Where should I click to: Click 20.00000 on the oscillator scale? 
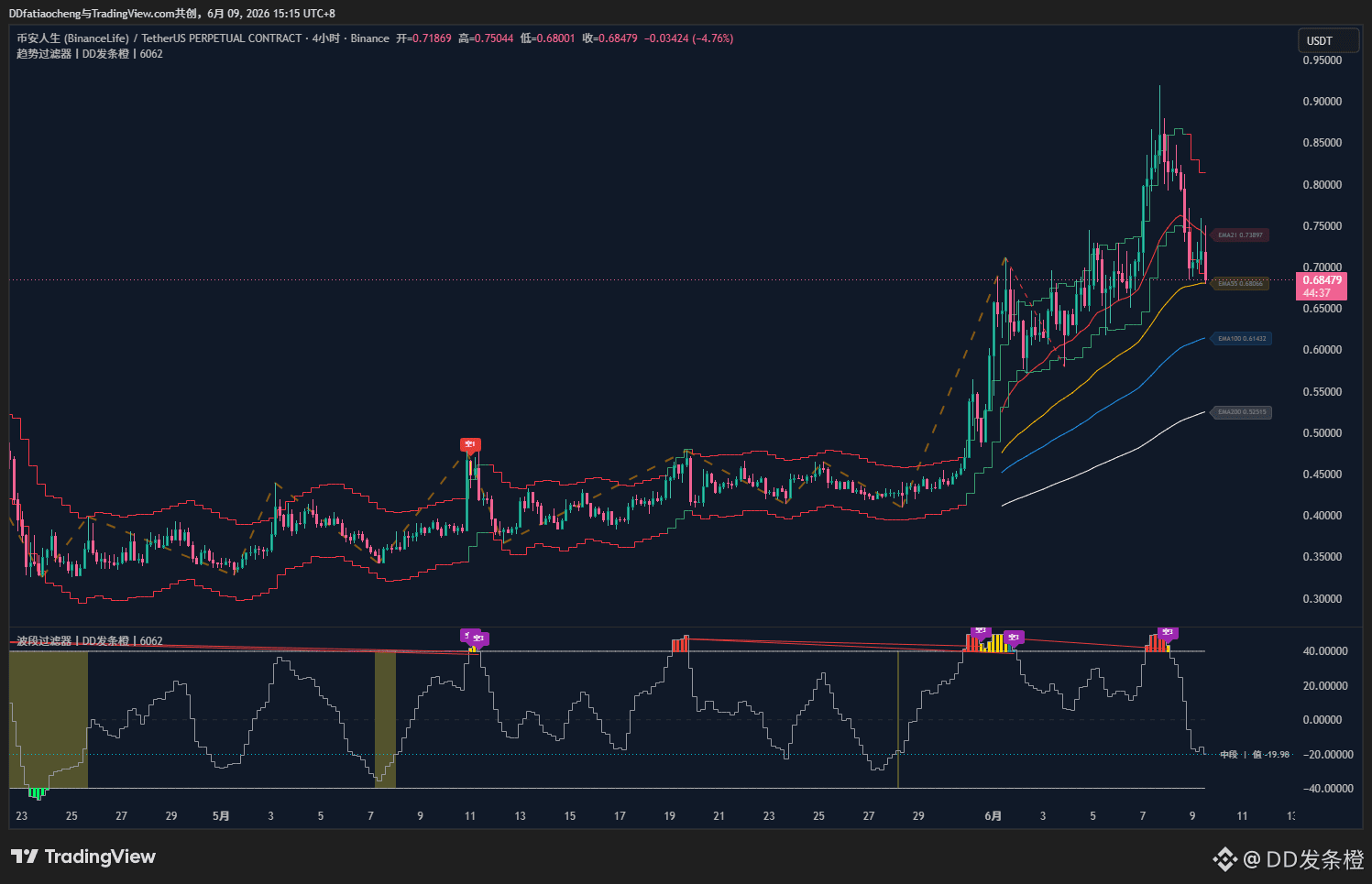coord(1325,686)
